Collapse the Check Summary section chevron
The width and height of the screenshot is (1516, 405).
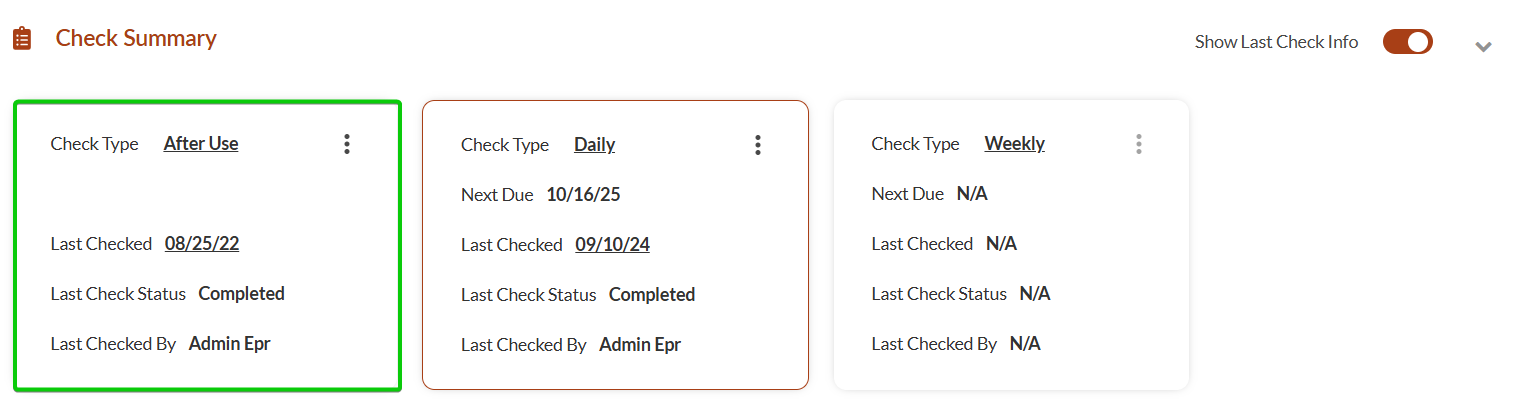1483,46
